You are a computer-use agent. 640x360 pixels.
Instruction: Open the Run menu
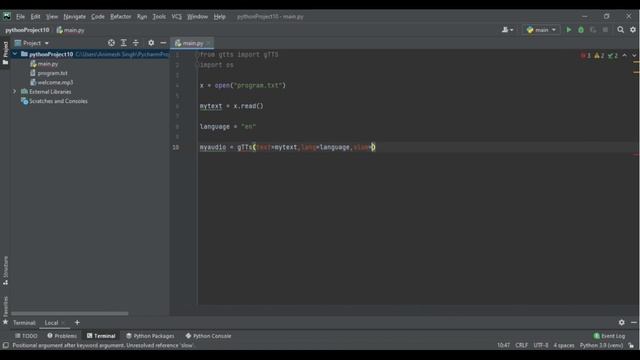coord(142,16)
